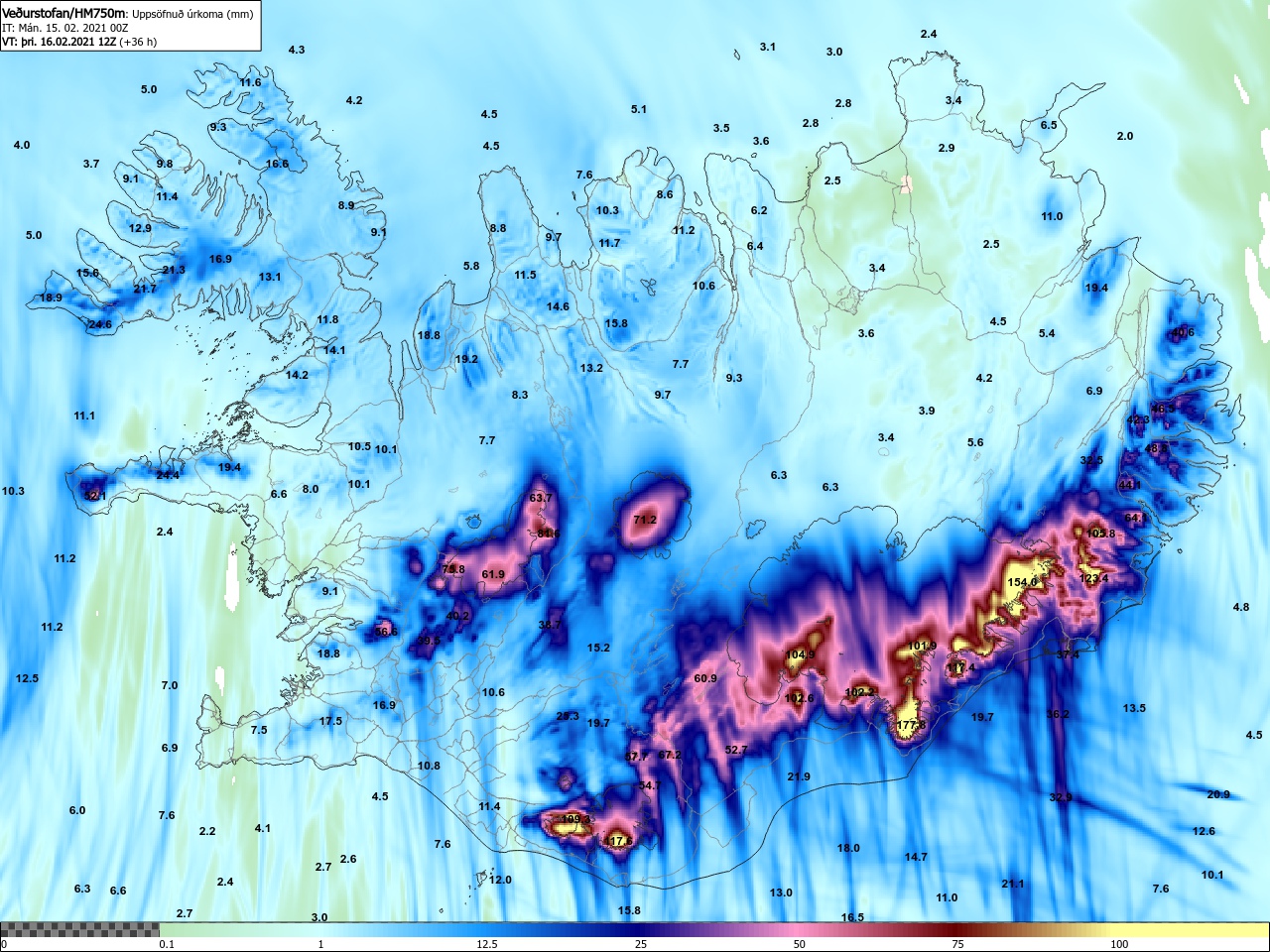
Task: Click the 60.9 value on the map
Action: click(x=705, y=678)
